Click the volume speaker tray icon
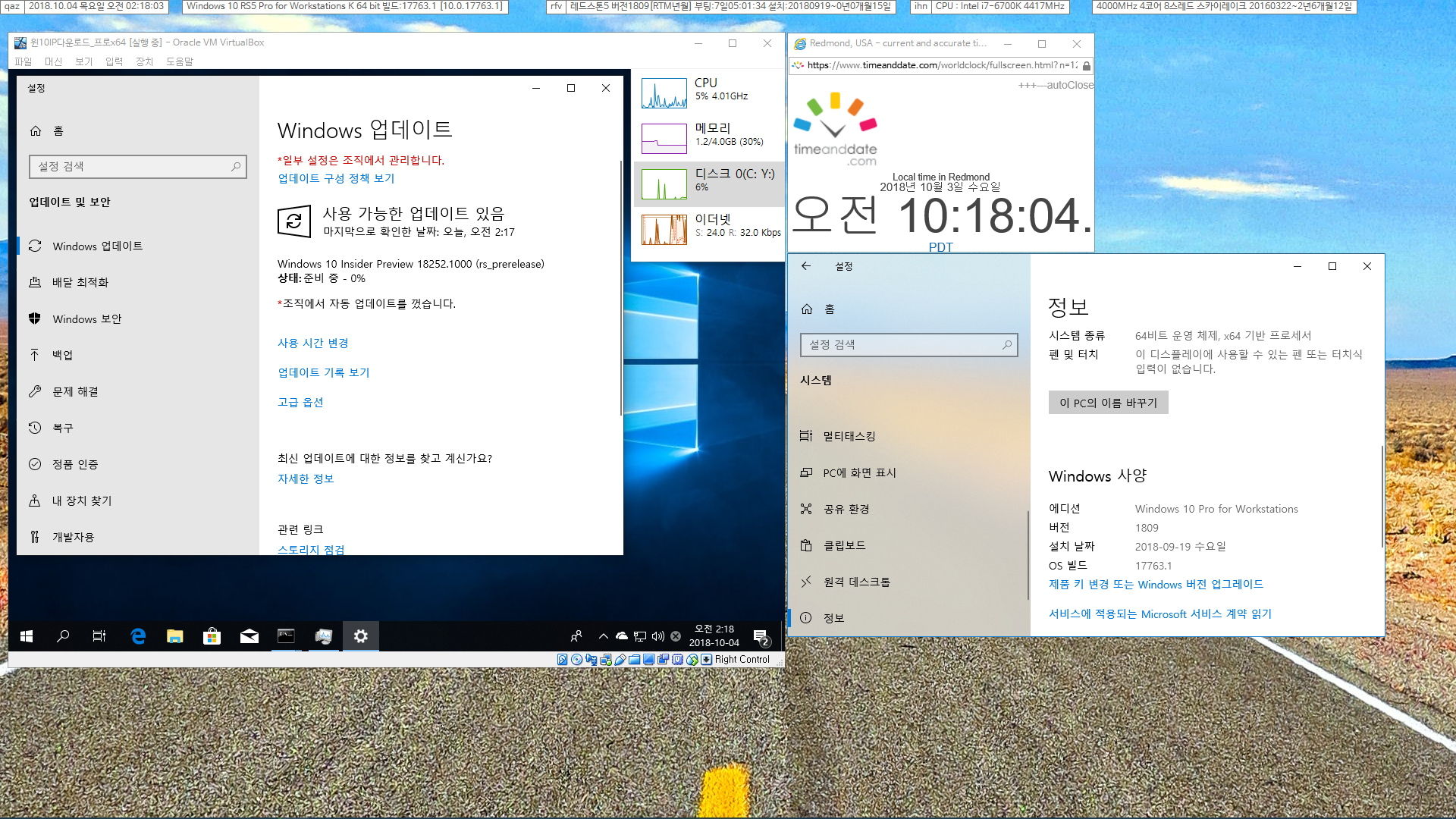Screen dimensions: 1456x819 click(657, 636)
